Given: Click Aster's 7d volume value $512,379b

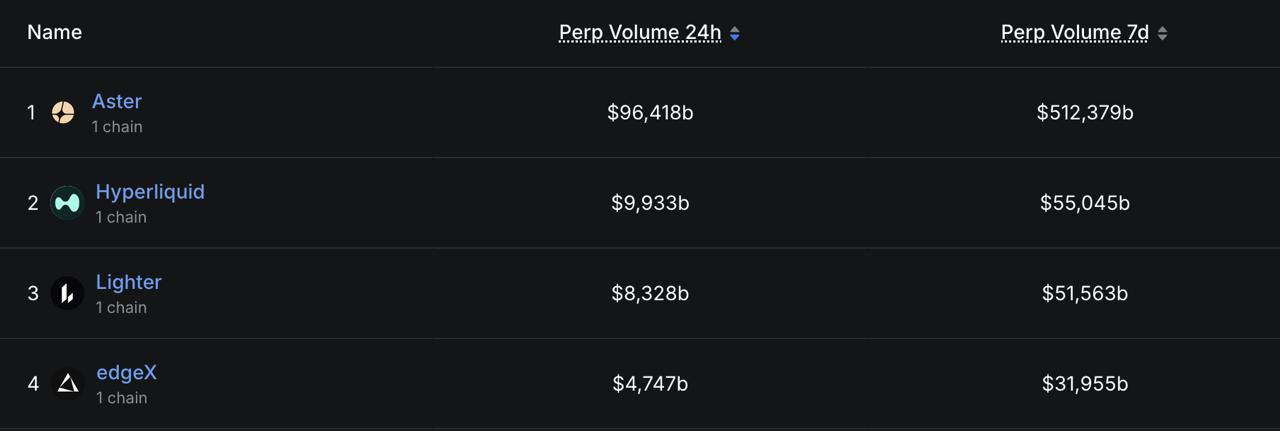Looking at the screenshot, I should point(1085,113).
